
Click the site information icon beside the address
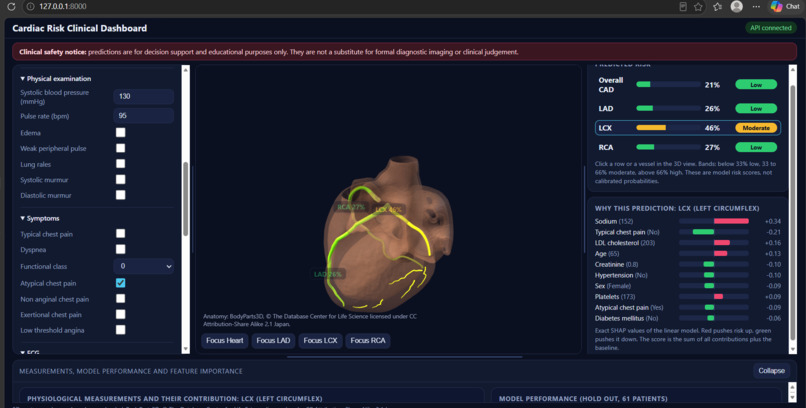click(x=30, y=7)
